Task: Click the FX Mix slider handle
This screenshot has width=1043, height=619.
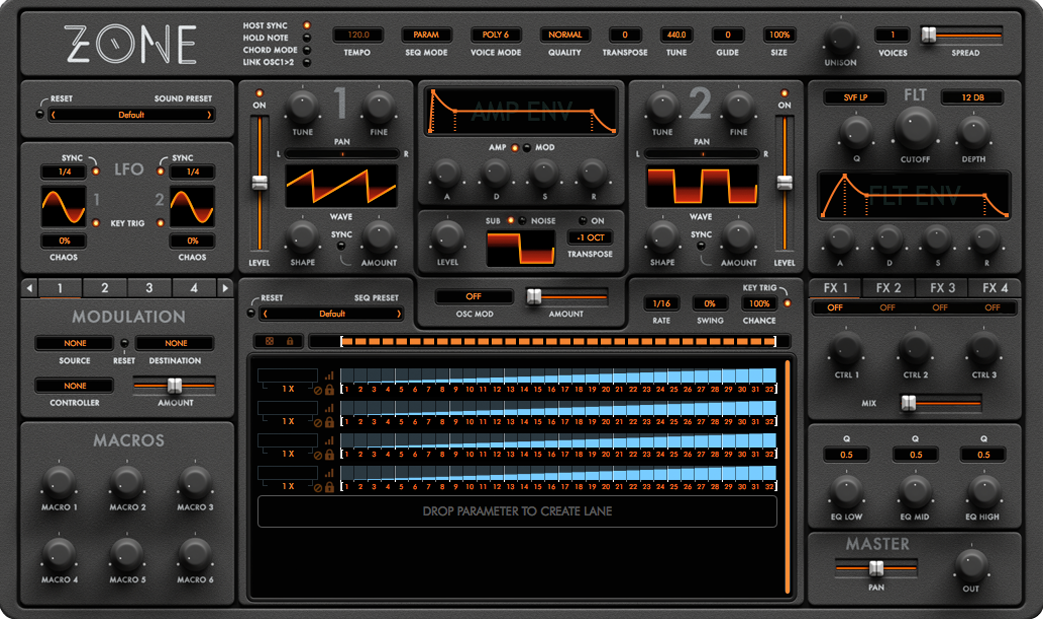Action: tap(908, 403)
